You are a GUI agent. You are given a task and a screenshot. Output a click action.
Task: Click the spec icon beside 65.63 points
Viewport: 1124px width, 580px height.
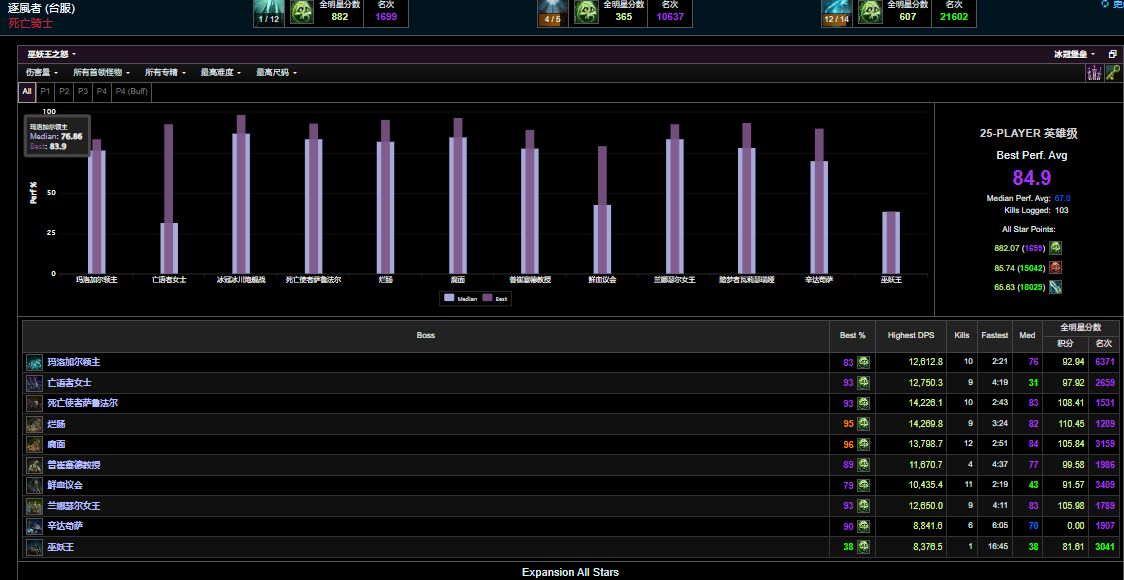[x=1055, y=287]
